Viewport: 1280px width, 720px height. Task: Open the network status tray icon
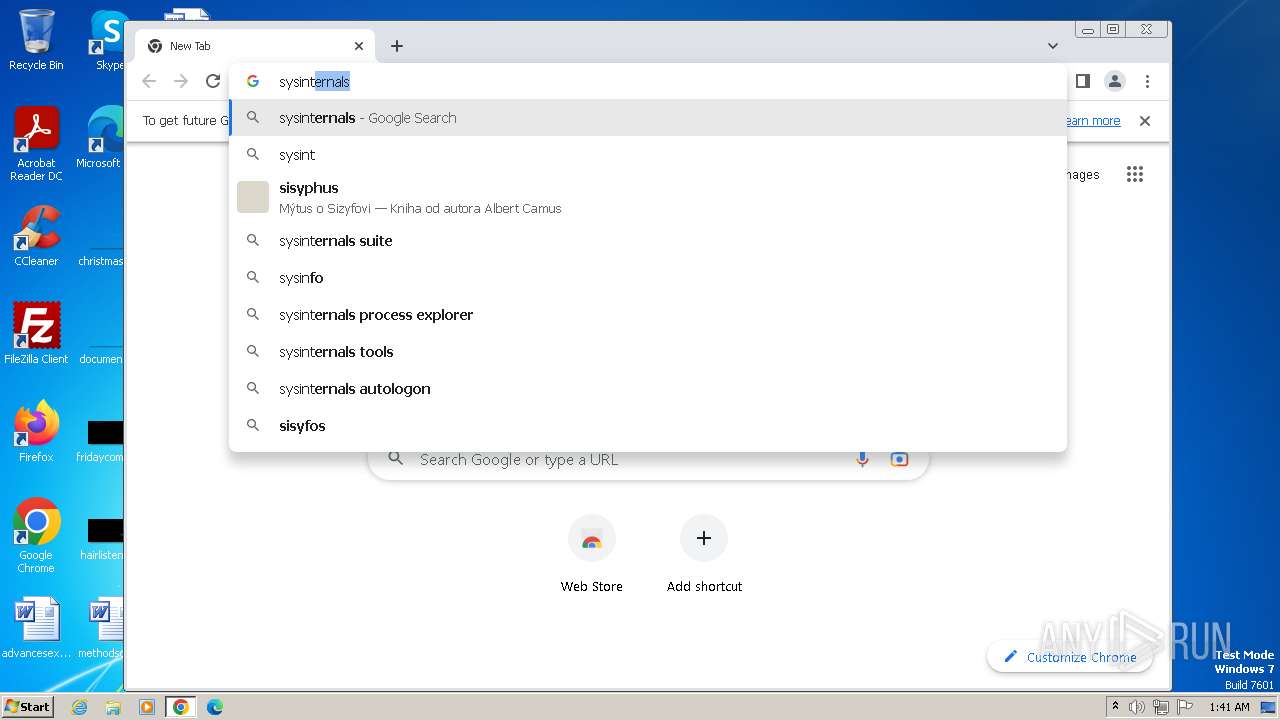coord(1160,707)
